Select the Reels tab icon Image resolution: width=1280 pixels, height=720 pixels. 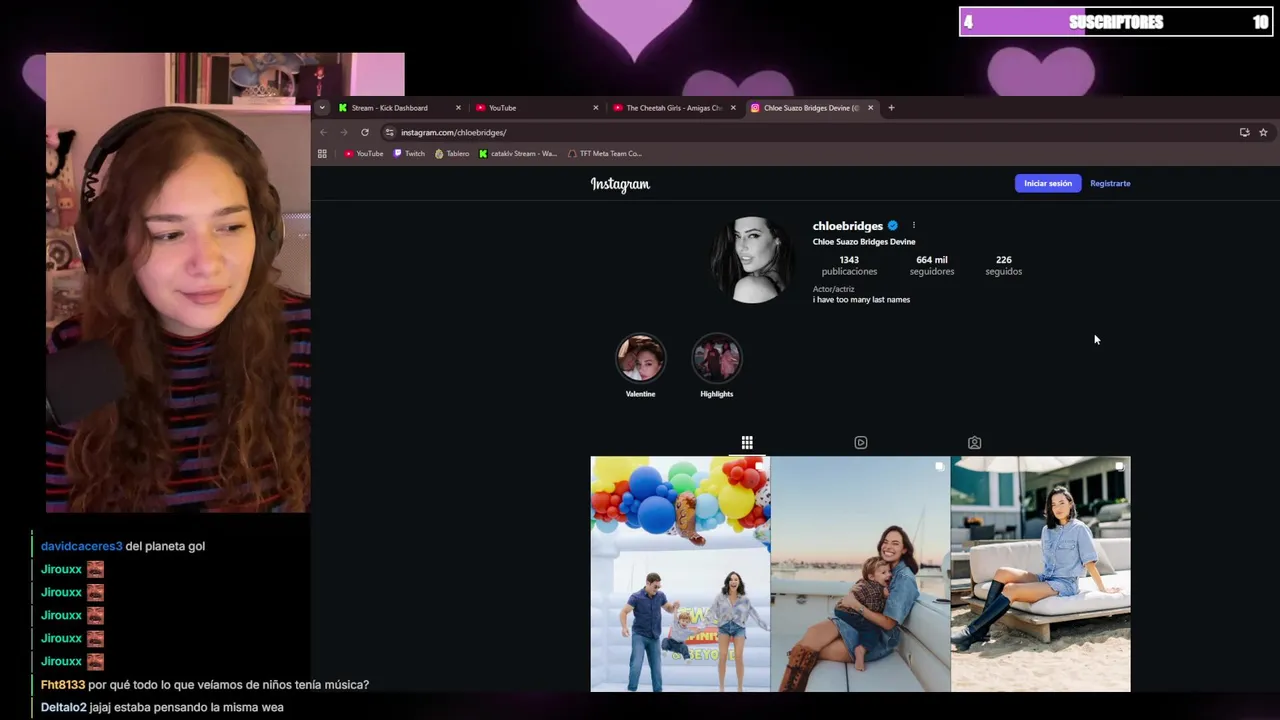click(x=861, y=442)
